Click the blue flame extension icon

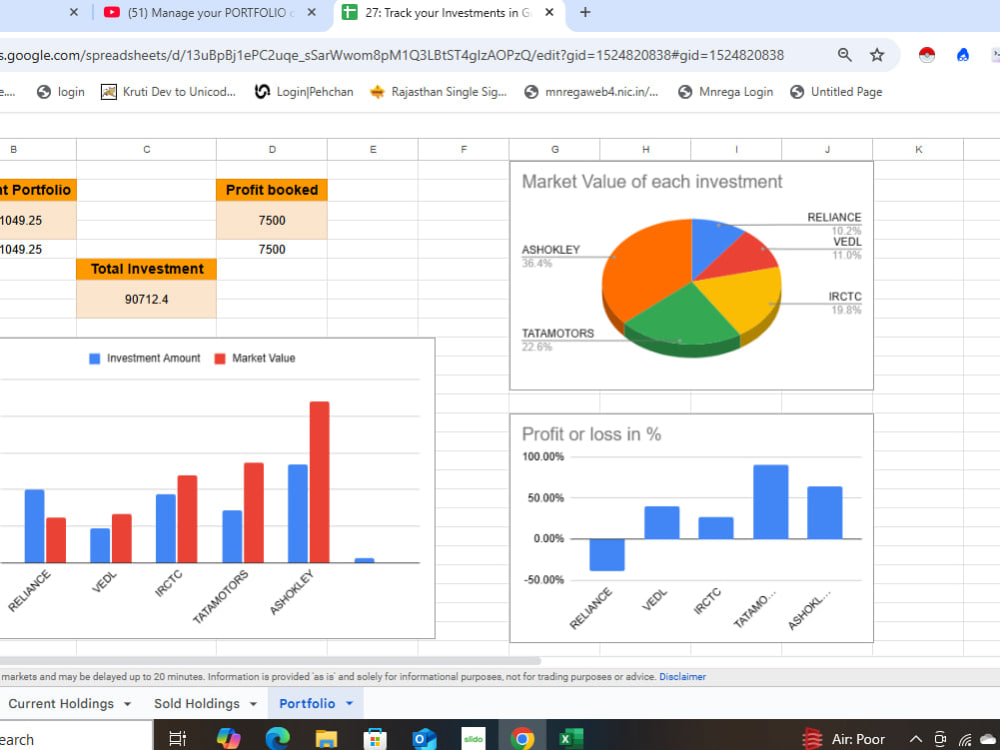(x=963, y=55)
